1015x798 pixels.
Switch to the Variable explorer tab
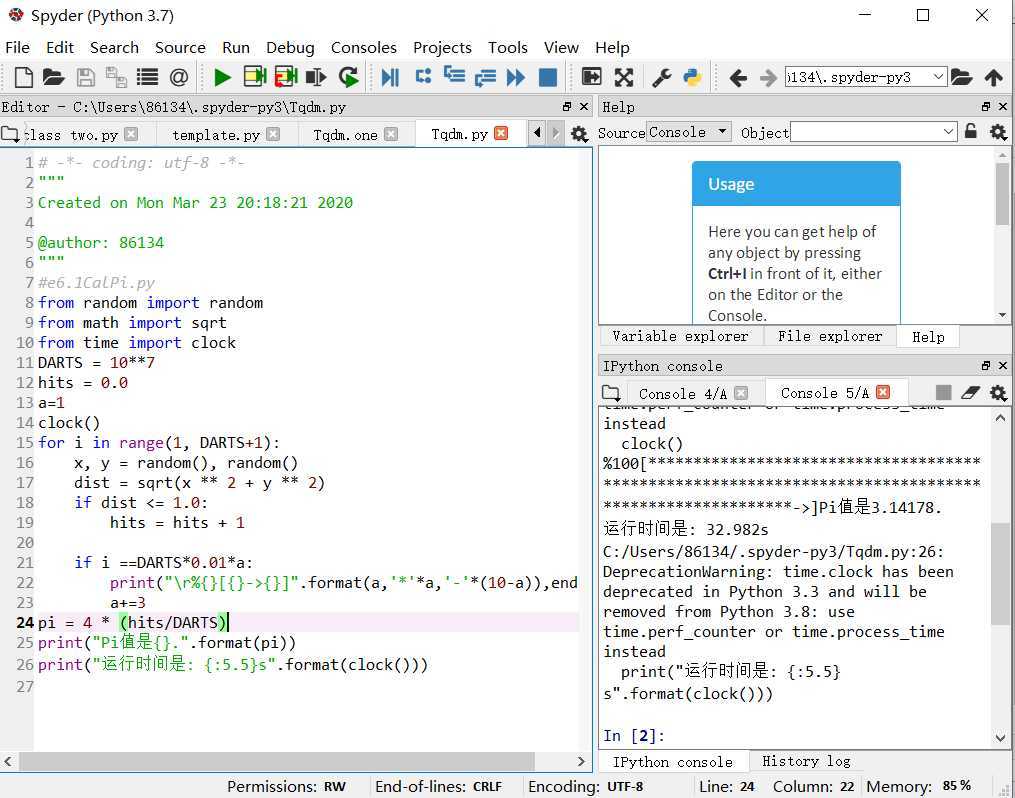(680, 337)
